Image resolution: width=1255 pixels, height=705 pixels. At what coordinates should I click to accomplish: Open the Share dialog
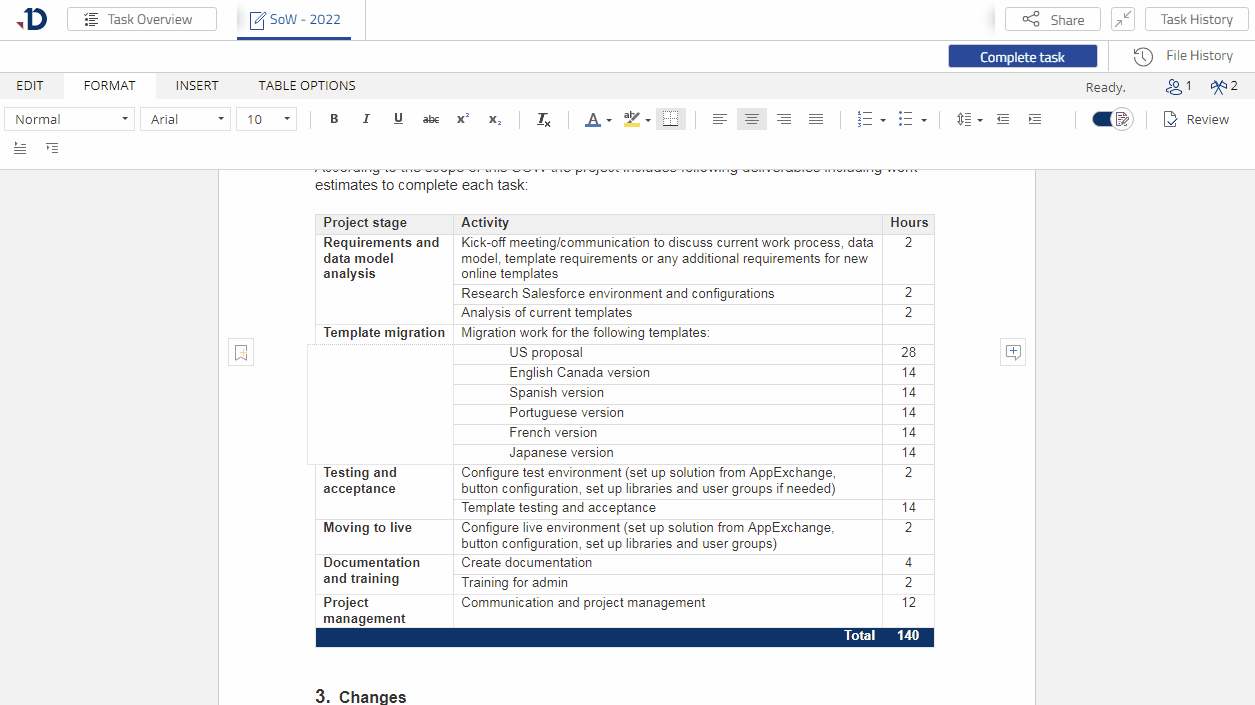tap(1053, 20)
